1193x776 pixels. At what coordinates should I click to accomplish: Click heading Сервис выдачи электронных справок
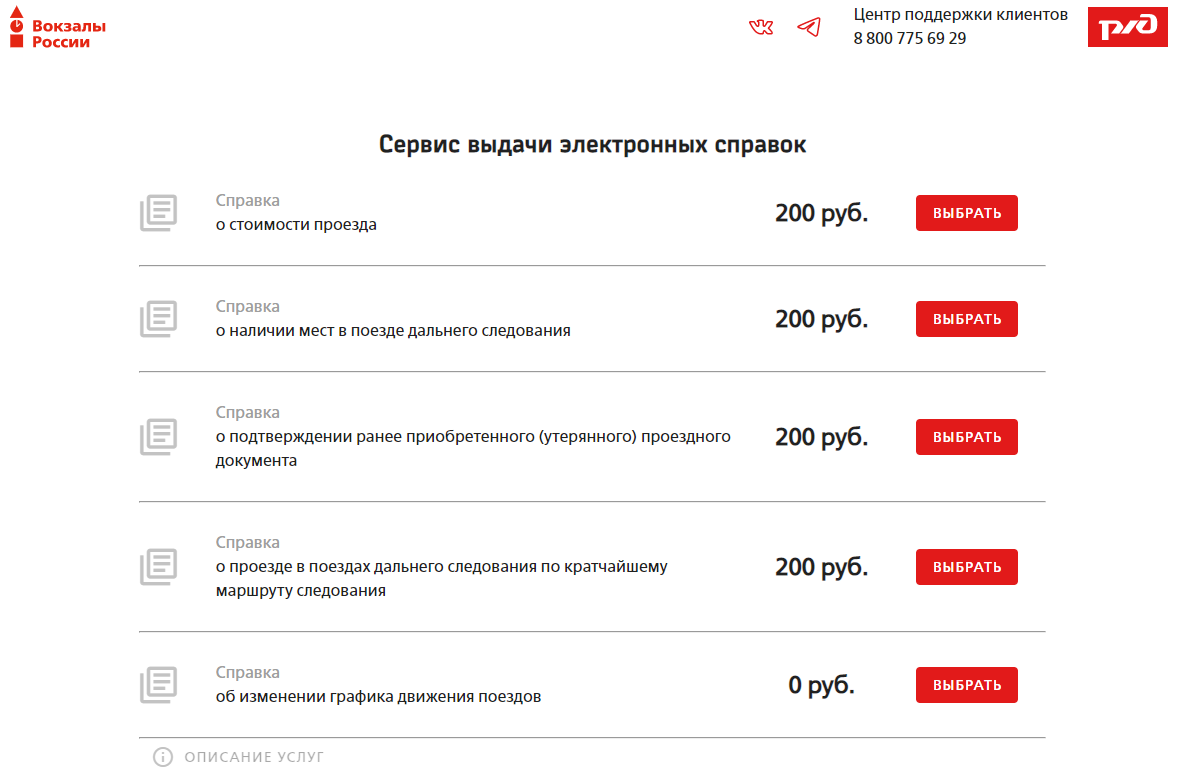(x=592, y=145)
